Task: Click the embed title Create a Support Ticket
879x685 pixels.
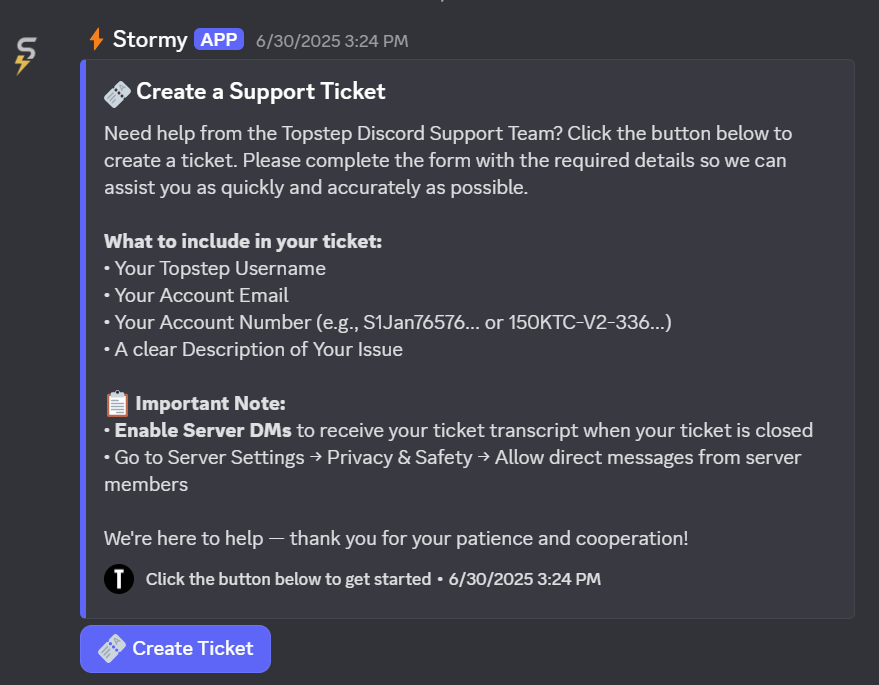Action: coord(259,91)
